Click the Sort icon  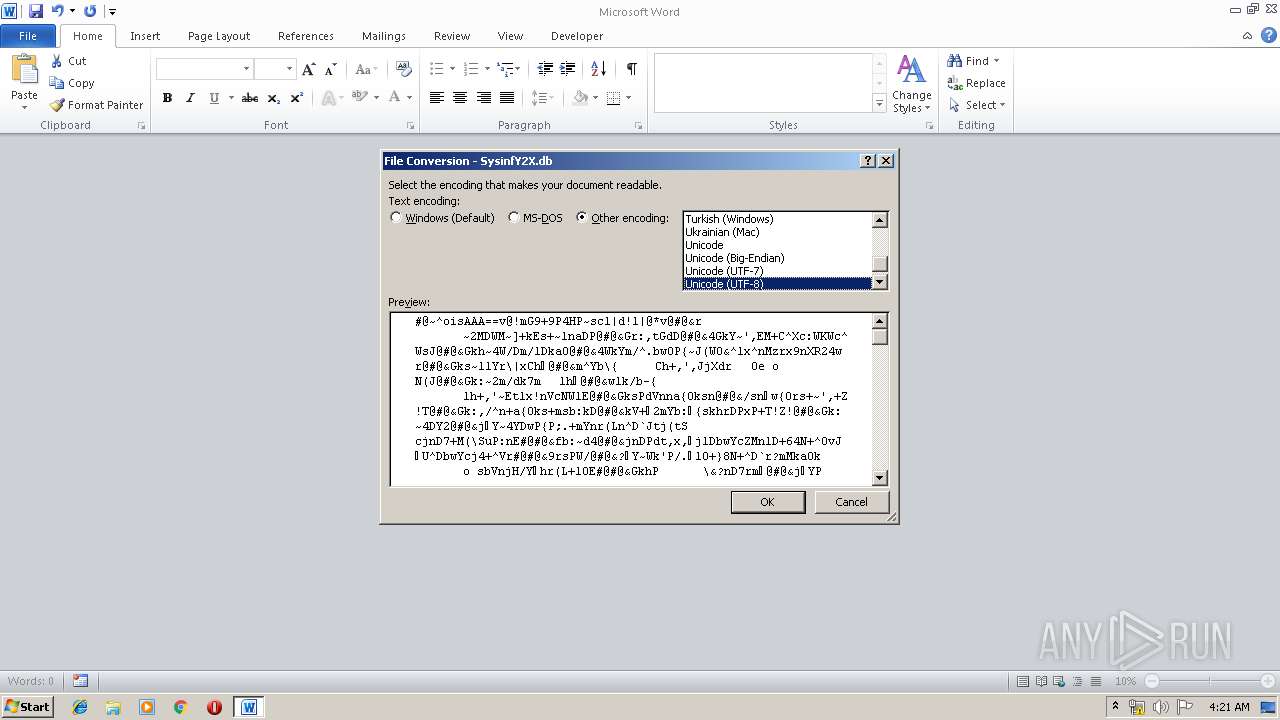599,69
